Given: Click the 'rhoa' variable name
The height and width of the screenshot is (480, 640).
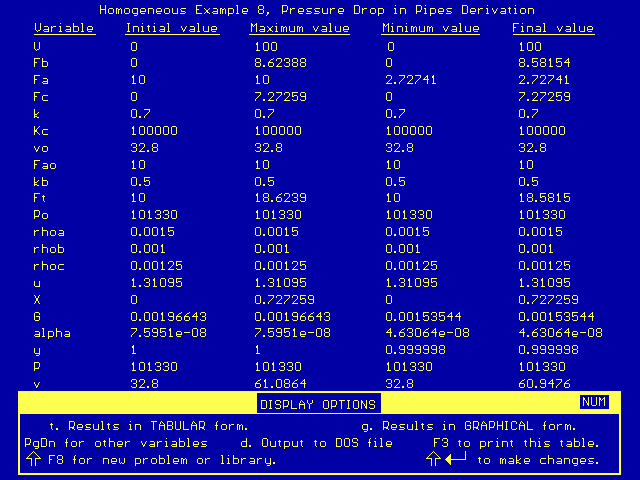Looking at the screenshot, I should (x=48, y=230).
